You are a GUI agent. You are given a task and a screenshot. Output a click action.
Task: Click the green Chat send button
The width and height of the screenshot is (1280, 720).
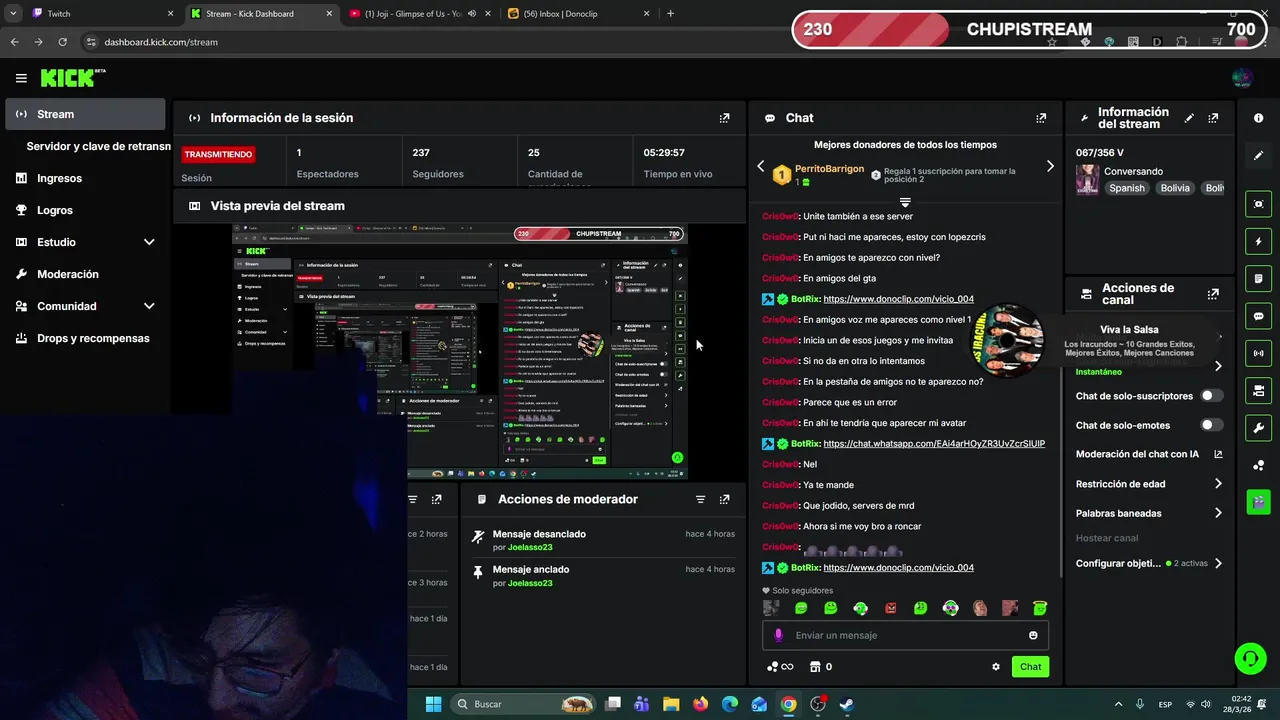pyautogui.click(x=1030, y=667)
